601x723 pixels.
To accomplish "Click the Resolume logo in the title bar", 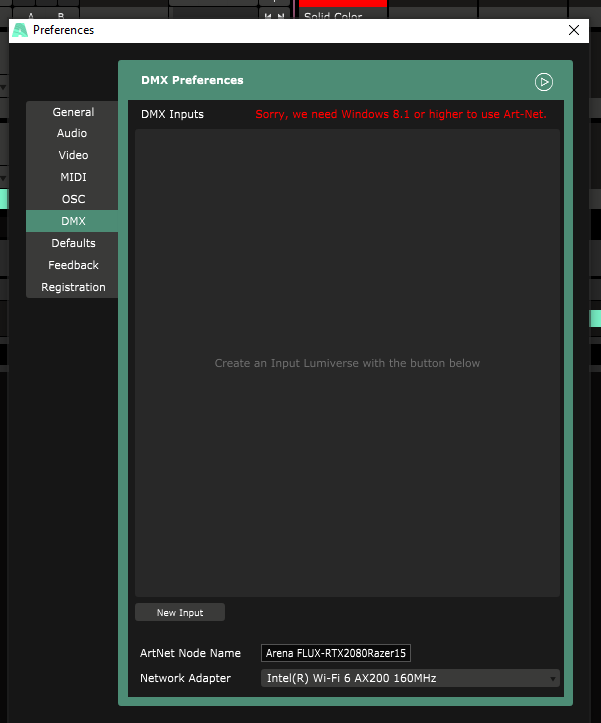I will pos(20,30).
